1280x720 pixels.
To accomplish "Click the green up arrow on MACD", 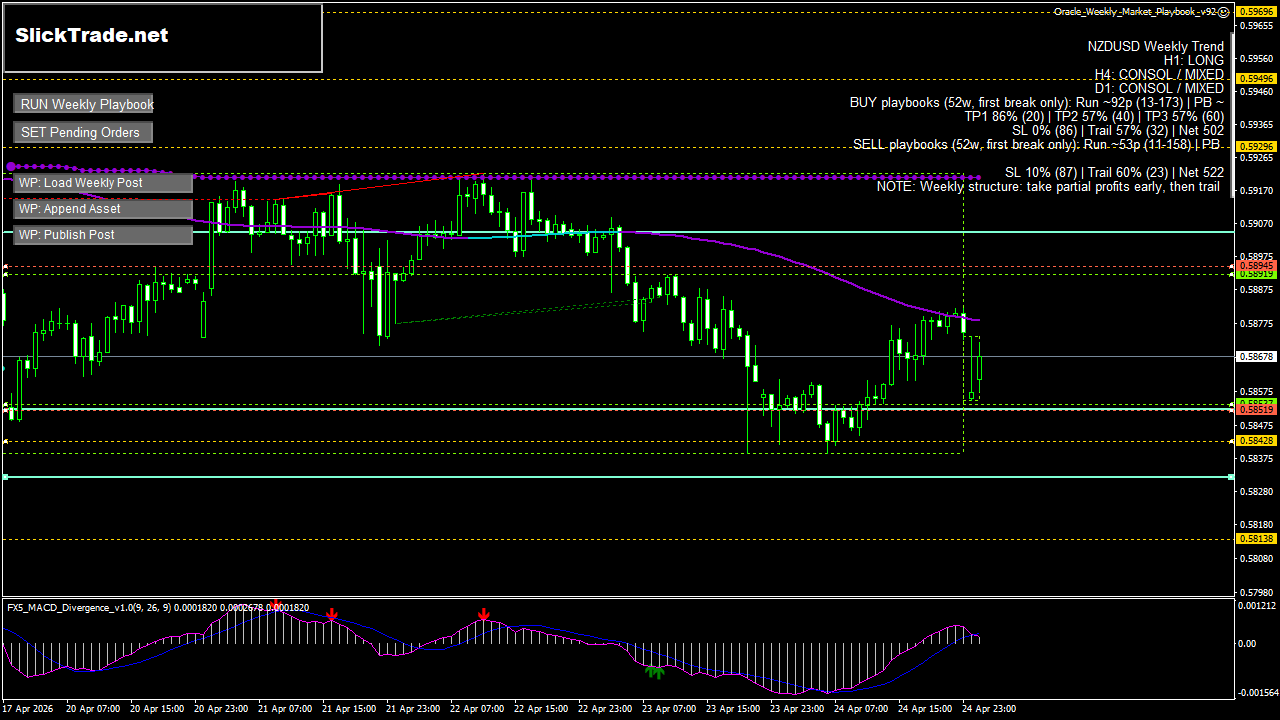I will coord(655,672).
